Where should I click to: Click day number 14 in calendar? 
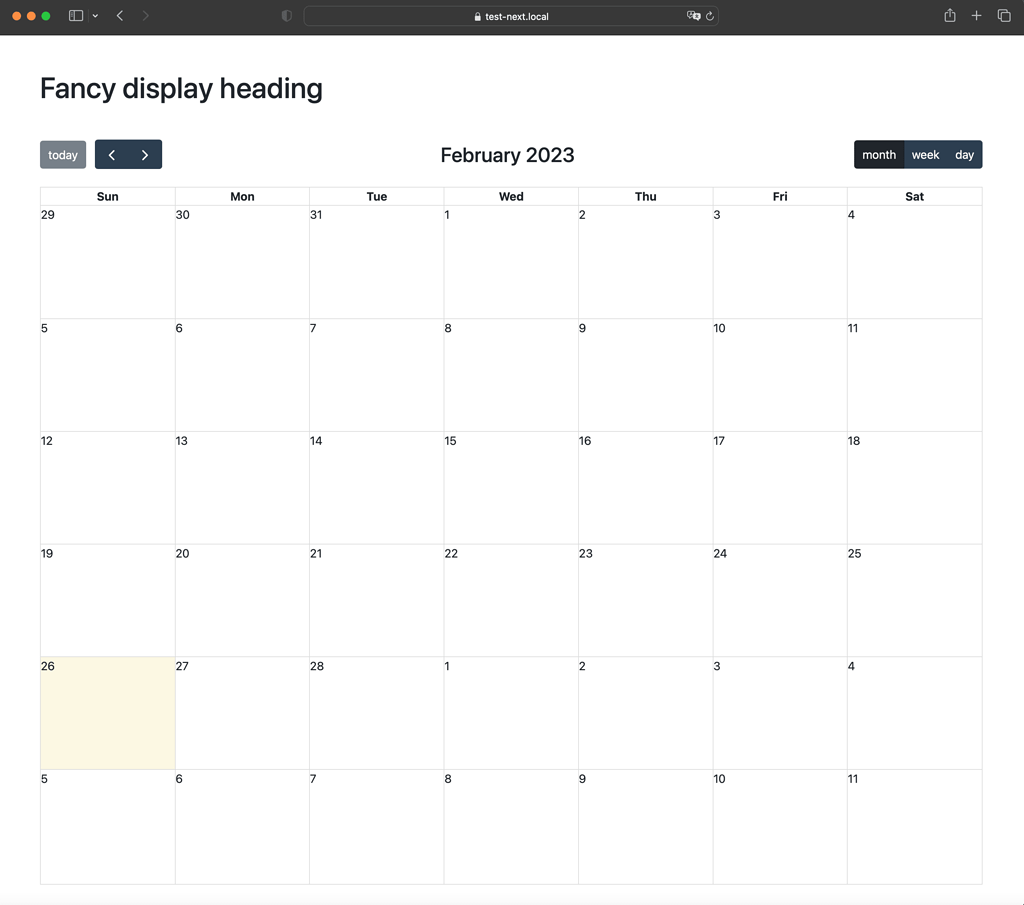(316, 441)
